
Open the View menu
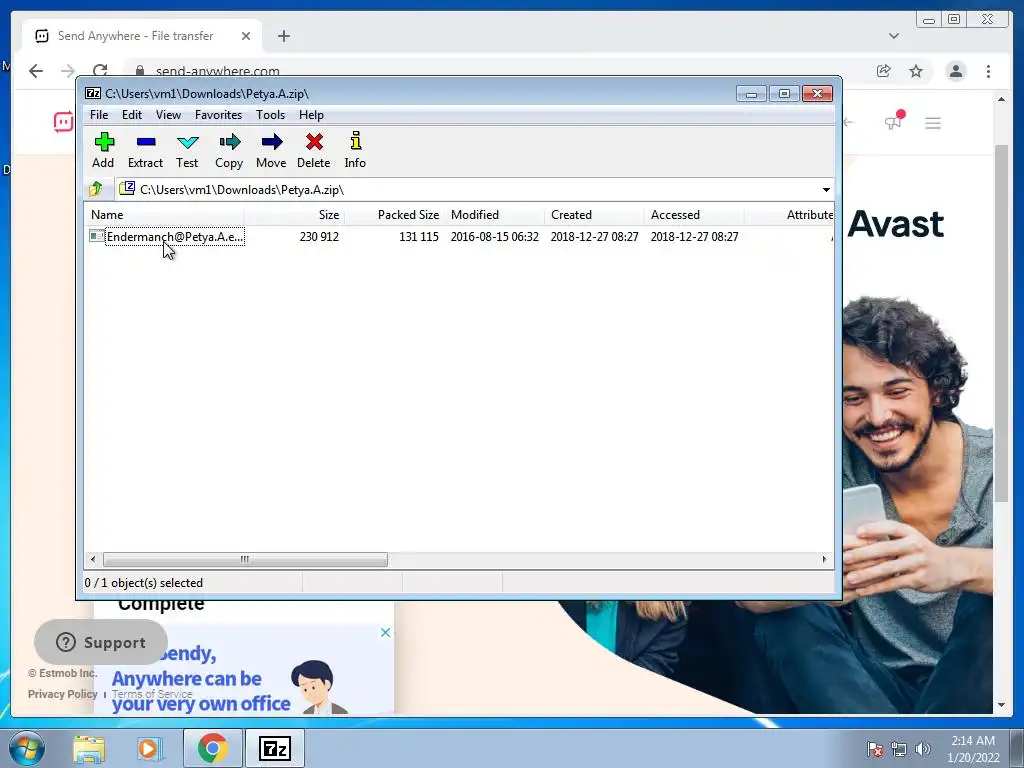[x=168, y=115]
